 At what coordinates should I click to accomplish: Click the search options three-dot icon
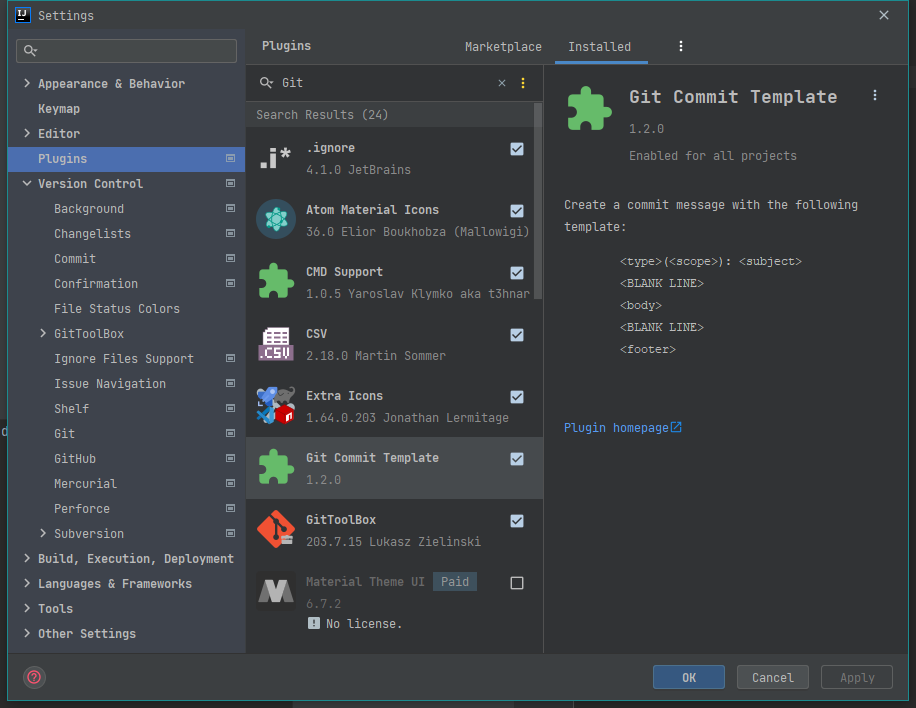click(x=522, y=83)
